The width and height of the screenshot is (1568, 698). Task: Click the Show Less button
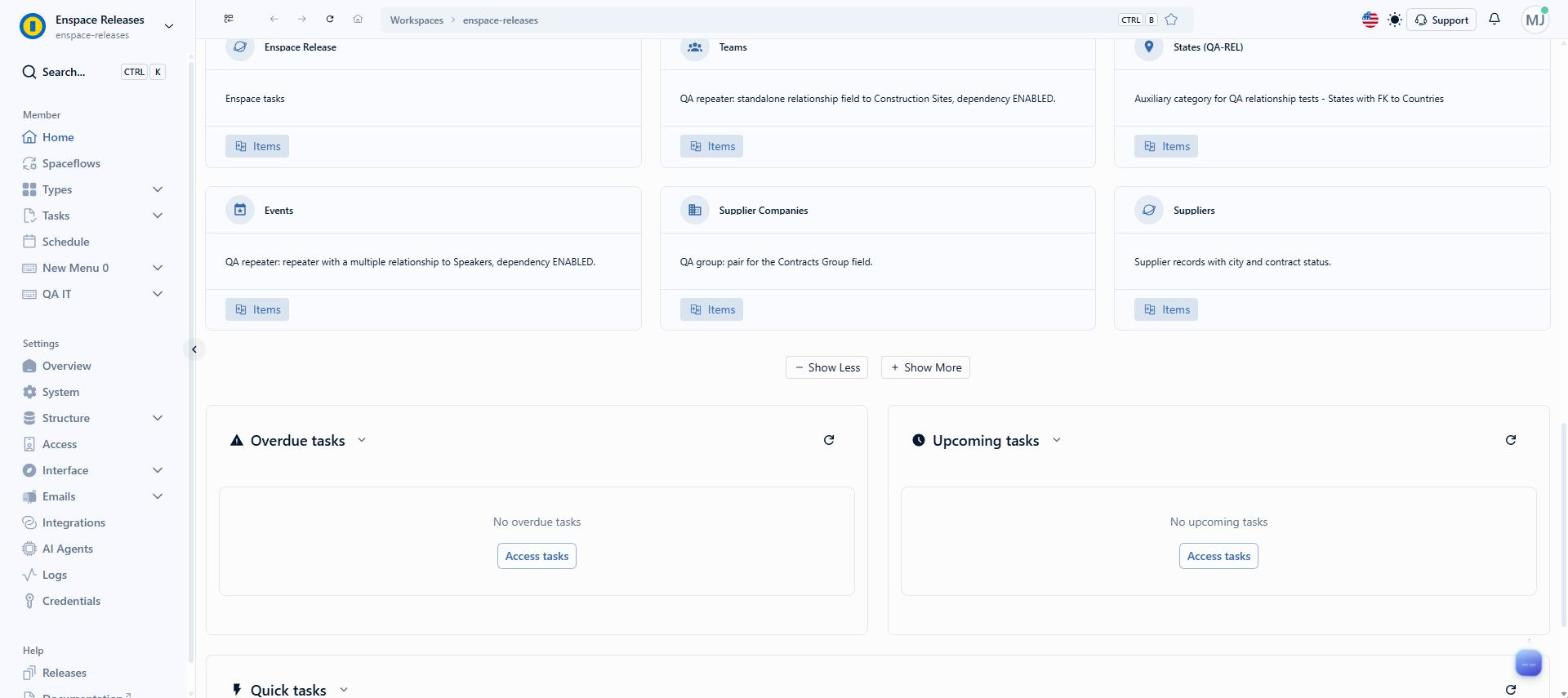(827, 368)
